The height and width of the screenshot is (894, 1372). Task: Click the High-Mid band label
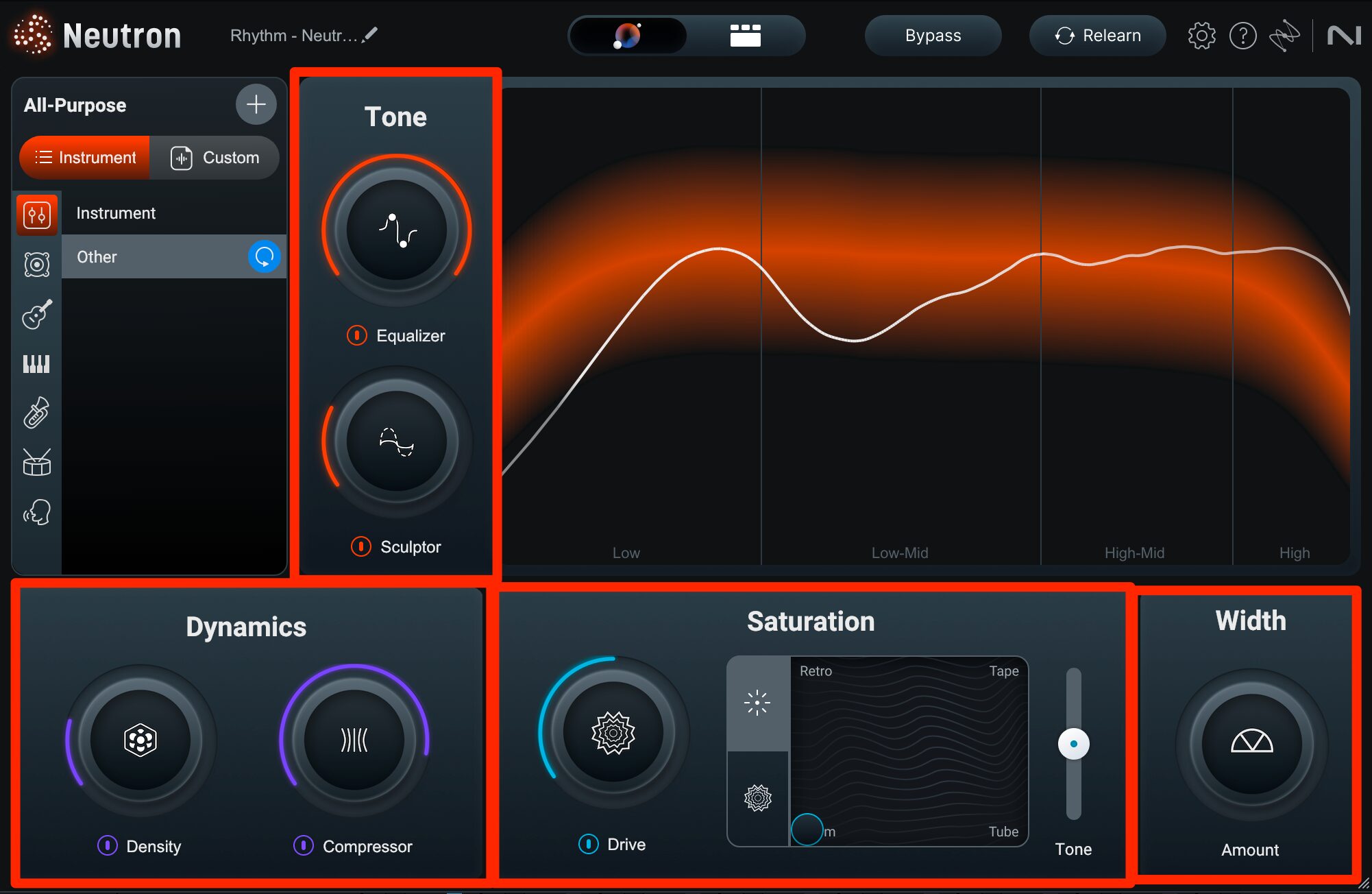(1134, 553)
